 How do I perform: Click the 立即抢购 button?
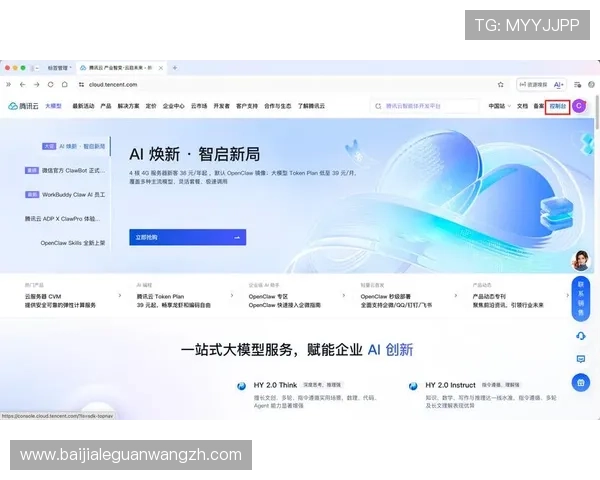tap(188, 237)
